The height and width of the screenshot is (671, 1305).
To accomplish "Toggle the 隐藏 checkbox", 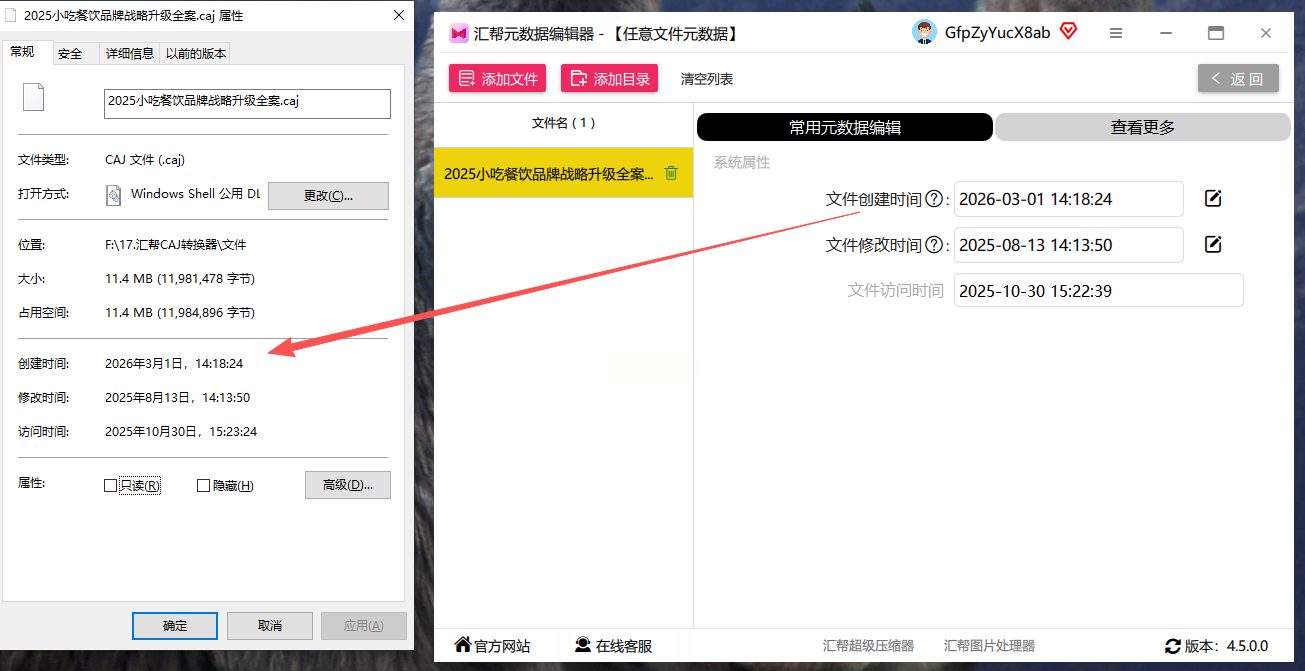I will tap(203, 486).
